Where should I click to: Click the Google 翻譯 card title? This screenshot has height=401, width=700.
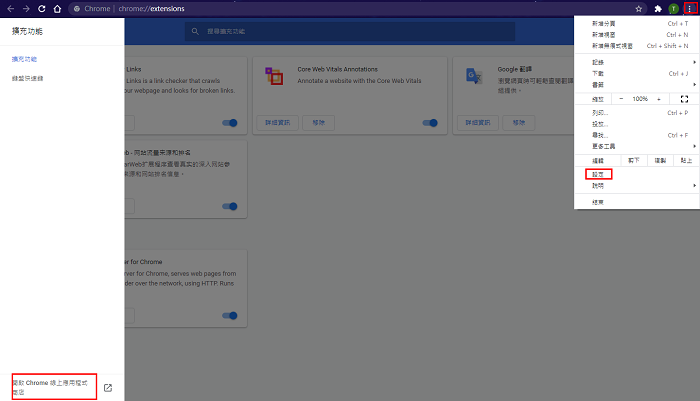515,69
